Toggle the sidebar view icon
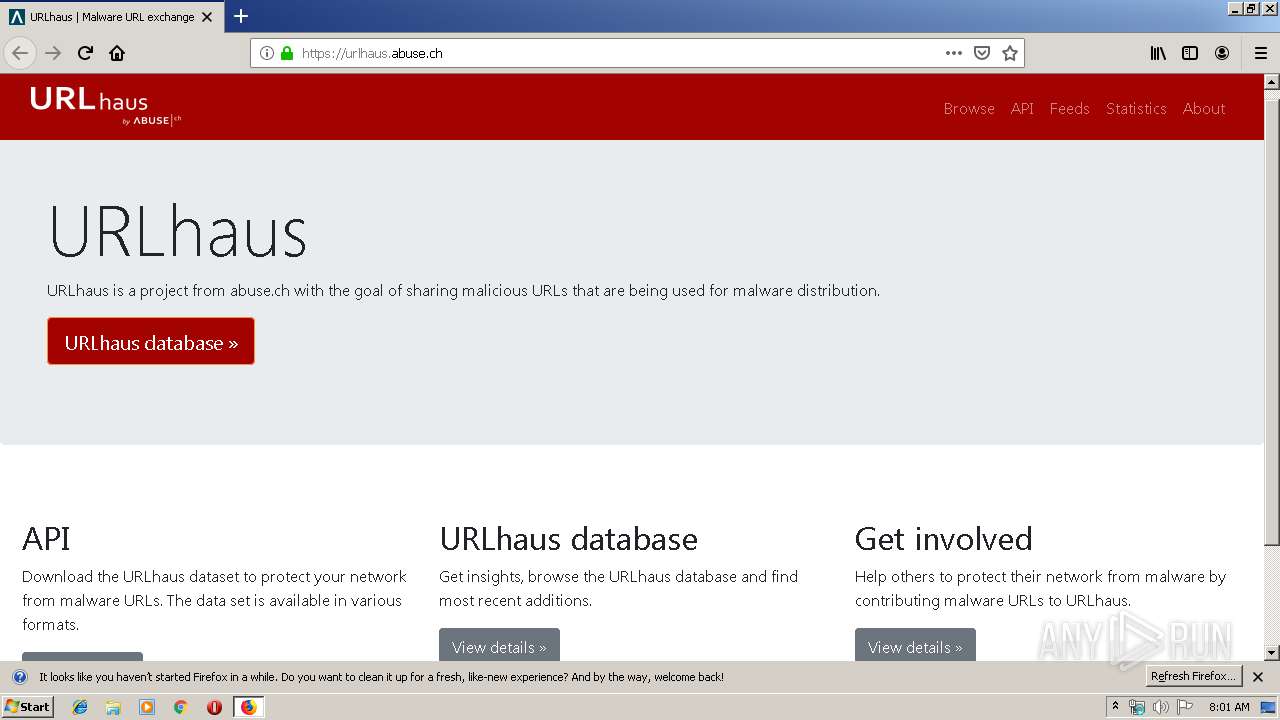The height and width of the screenshot is (720, 1280). pyautogui.click(x=1190, y=53)
